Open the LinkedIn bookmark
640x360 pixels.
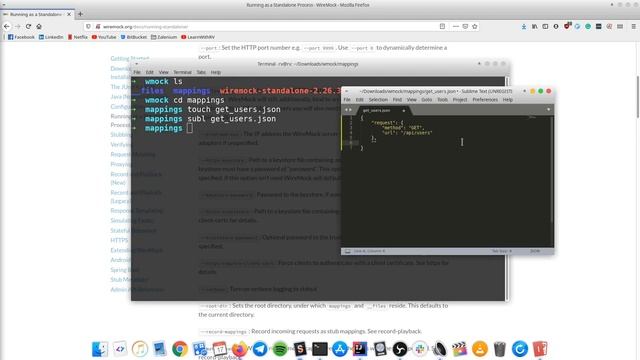pyautogui.click(x=51, y=37)
